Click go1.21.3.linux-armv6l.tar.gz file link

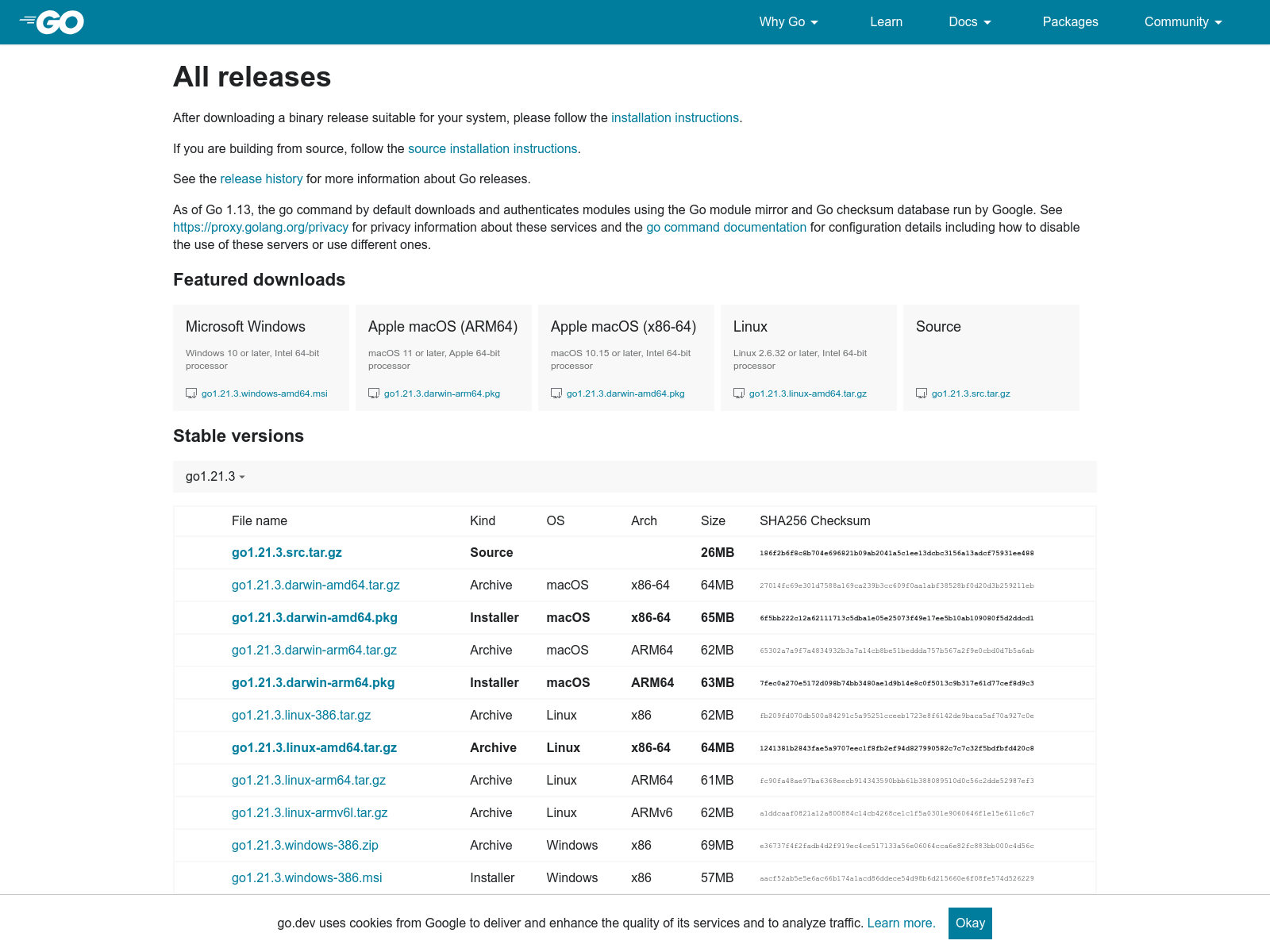pos(310,813)
